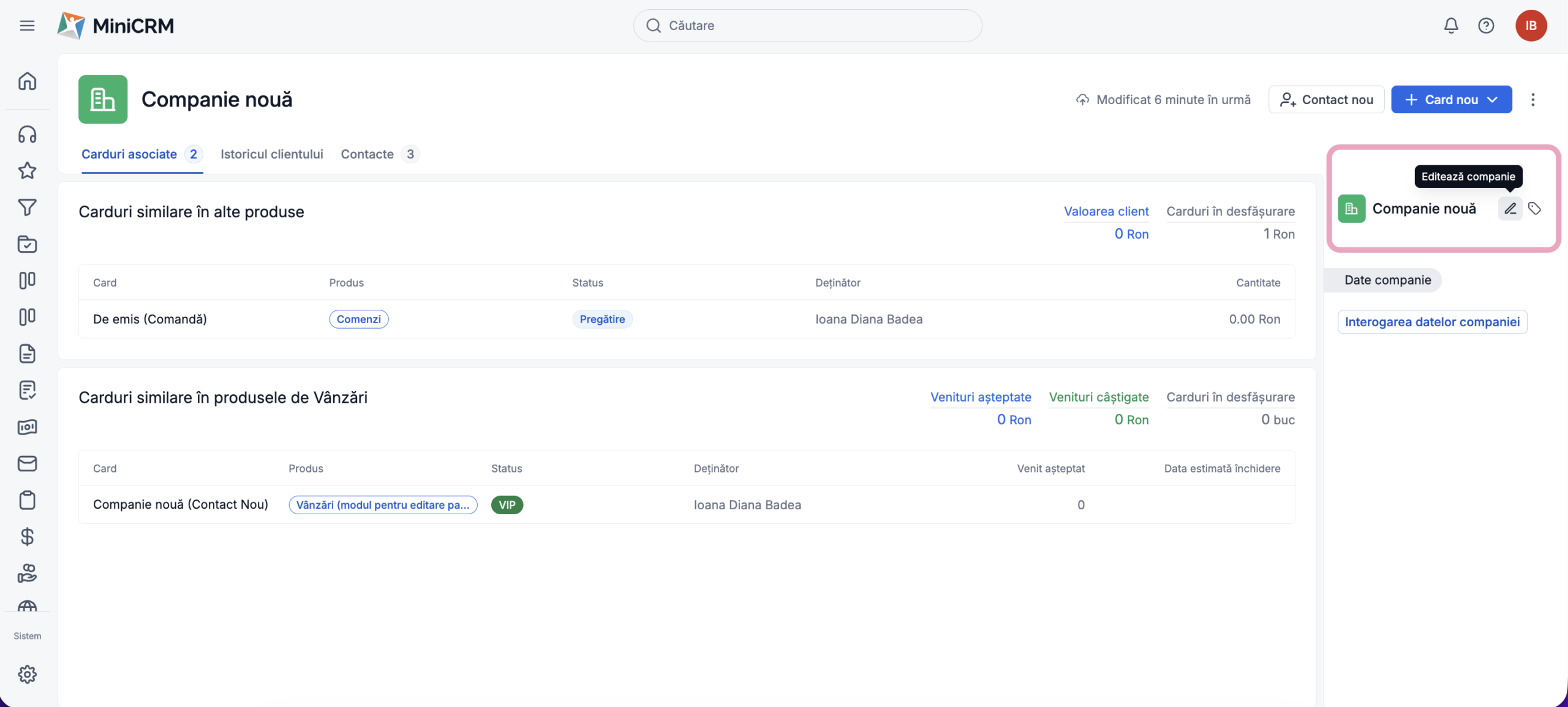Open the headset support icon

tap(27, 134)
